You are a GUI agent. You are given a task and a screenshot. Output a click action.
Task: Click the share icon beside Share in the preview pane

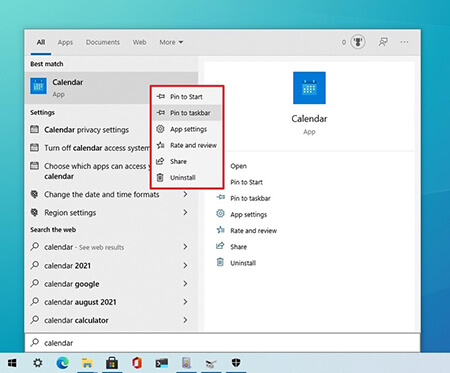coord(220,246)
